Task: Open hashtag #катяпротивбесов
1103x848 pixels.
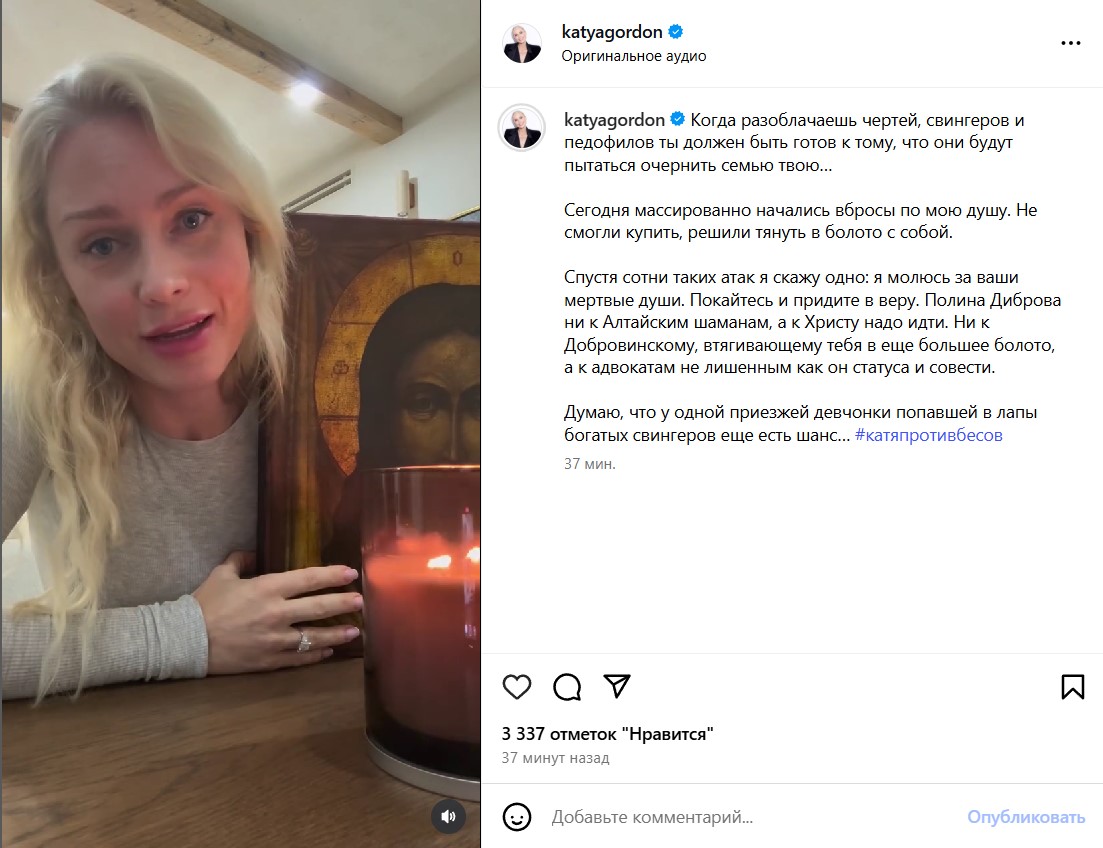Action: tap(930, 434)
